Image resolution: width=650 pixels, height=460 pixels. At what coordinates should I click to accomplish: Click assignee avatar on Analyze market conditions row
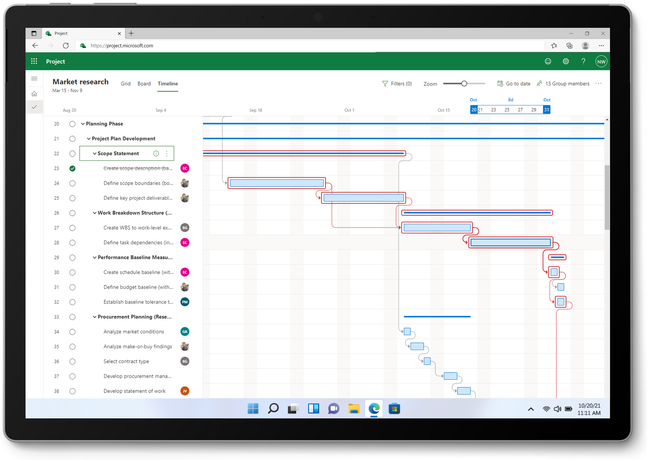coord(185,332)
